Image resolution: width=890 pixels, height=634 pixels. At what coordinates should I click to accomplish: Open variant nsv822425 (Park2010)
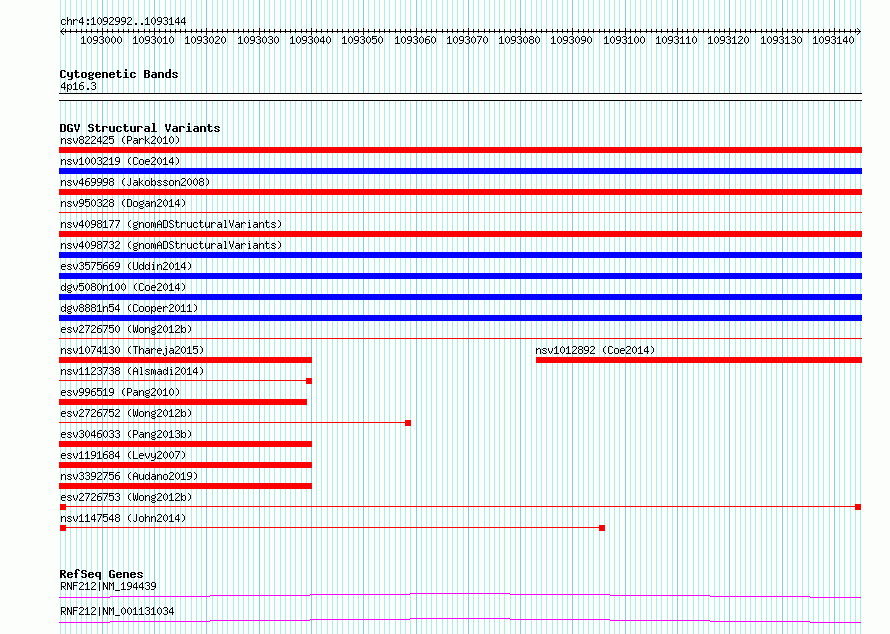(x=120, y=140)
